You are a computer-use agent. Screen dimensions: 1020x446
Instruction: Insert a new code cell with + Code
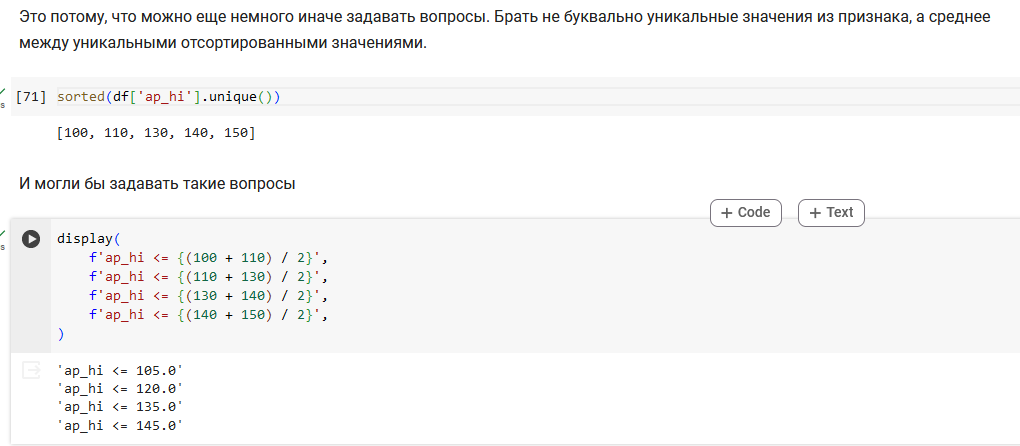(745, 213)
